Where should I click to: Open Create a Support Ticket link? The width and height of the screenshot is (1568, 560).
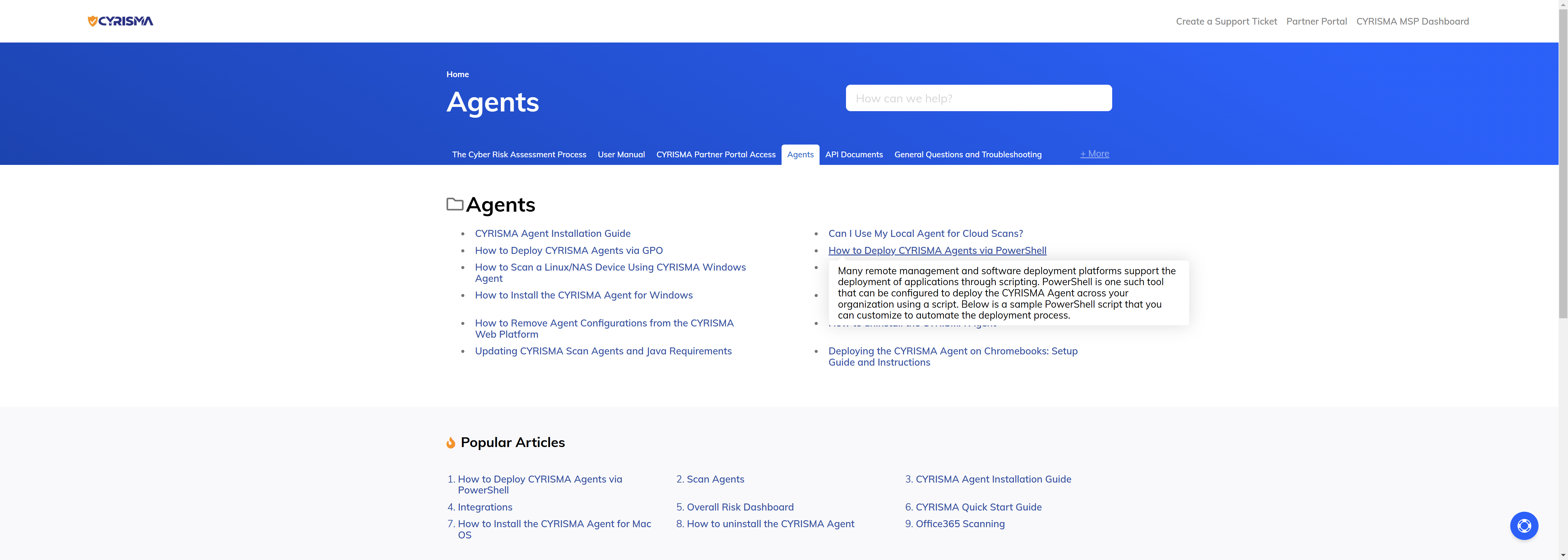coord(1226,21)
